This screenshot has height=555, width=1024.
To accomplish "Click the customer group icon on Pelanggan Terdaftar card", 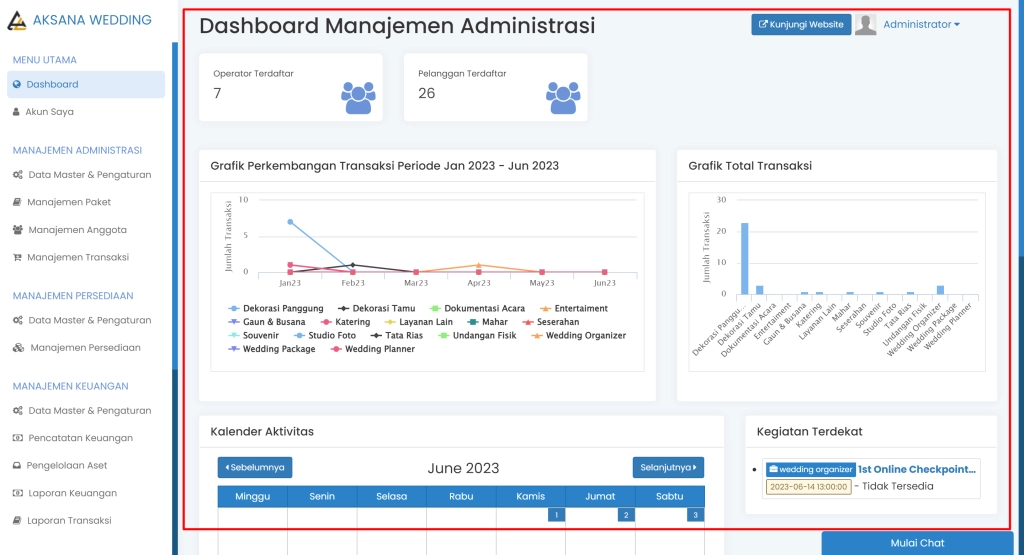I will click(563, 97).
